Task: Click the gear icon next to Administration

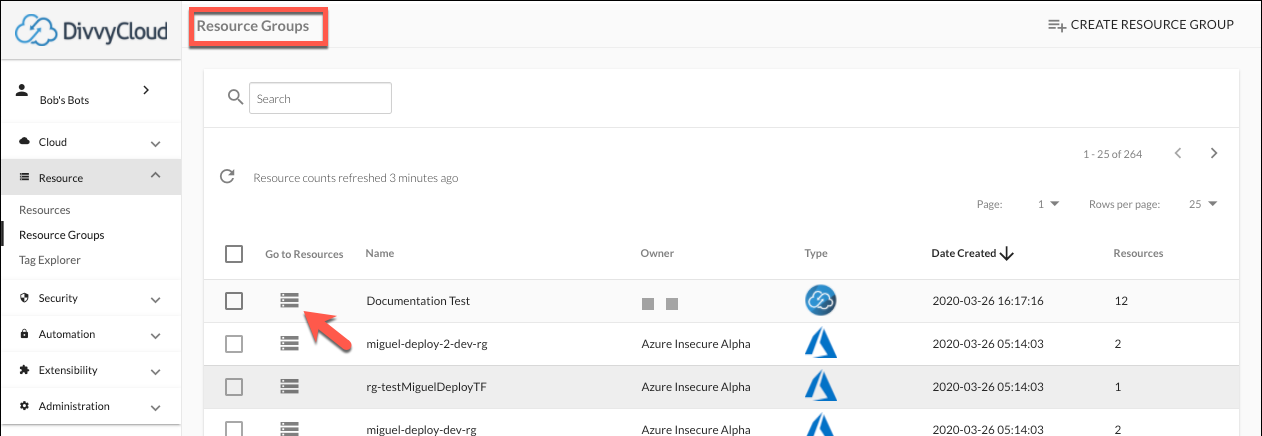Action: (x=25, y=406)
